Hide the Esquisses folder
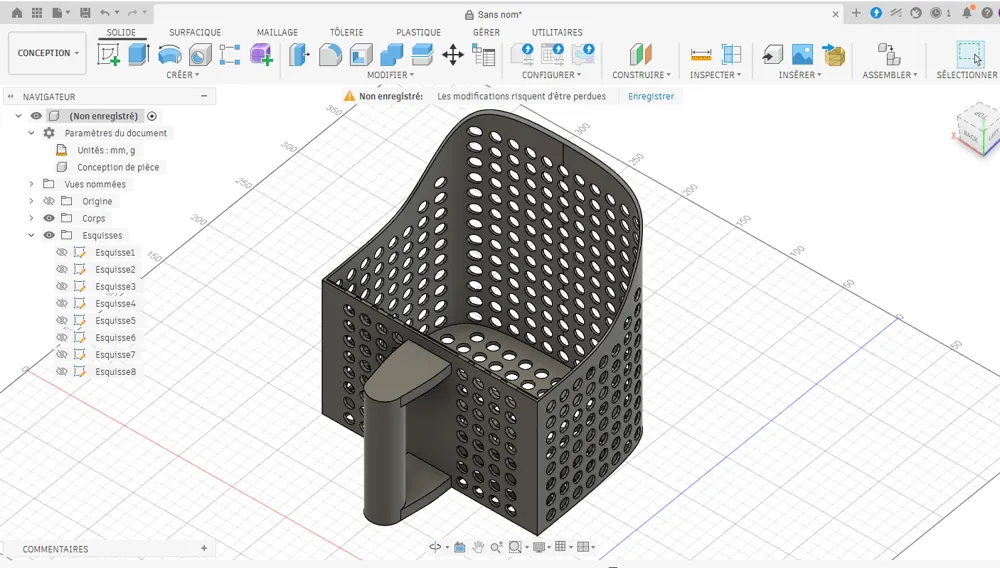This screenshot has height=568, width=1000. coord(49,235)
